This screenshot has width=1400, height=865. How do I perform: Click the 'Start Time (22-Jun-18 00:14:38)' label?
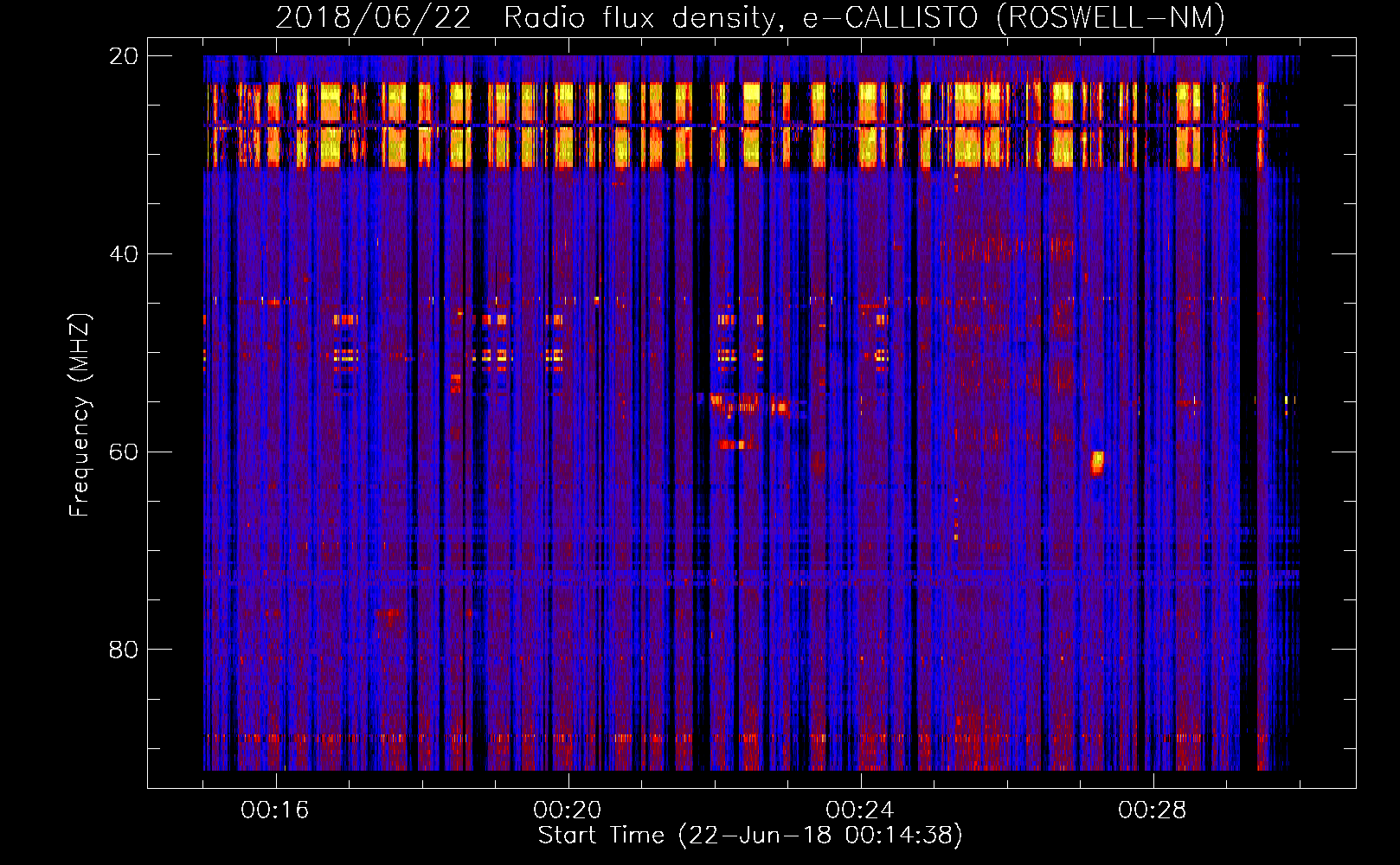click(750, 836)
